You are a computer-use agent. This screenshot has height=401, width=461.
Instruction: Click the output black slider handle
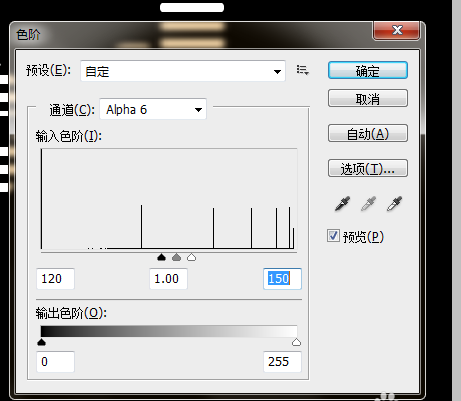point(41,342)
